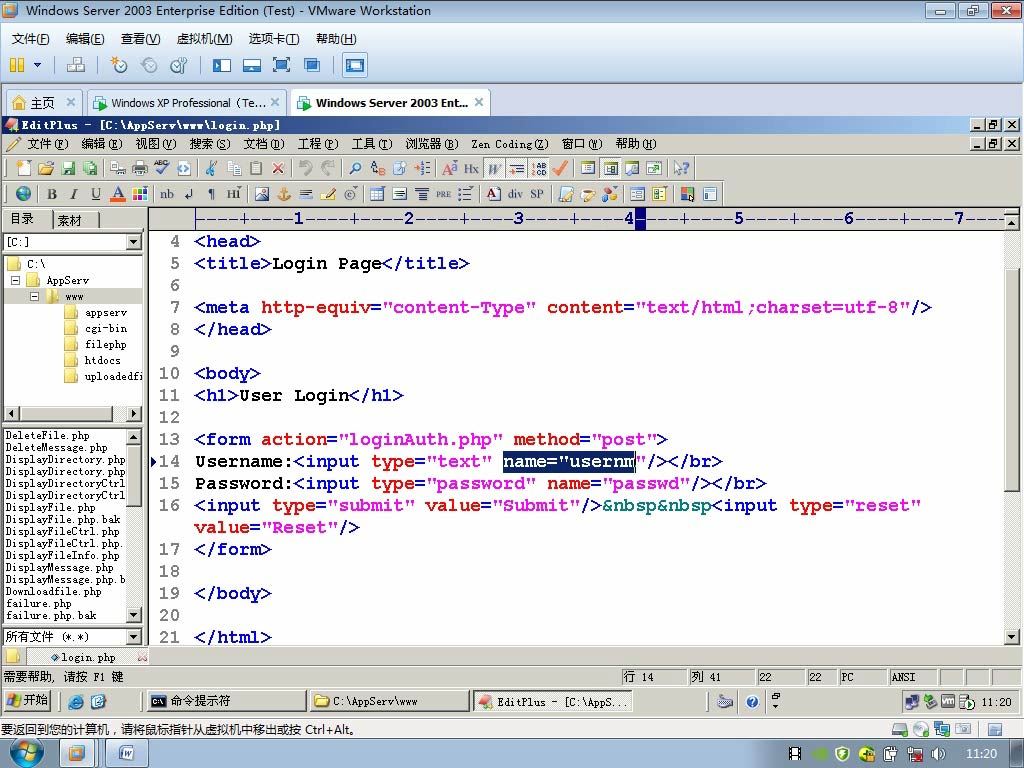Viewport: 1024px width, 768px height.
Task: Insert paragraph tag (¶ icon)
Action: [211, 194]
